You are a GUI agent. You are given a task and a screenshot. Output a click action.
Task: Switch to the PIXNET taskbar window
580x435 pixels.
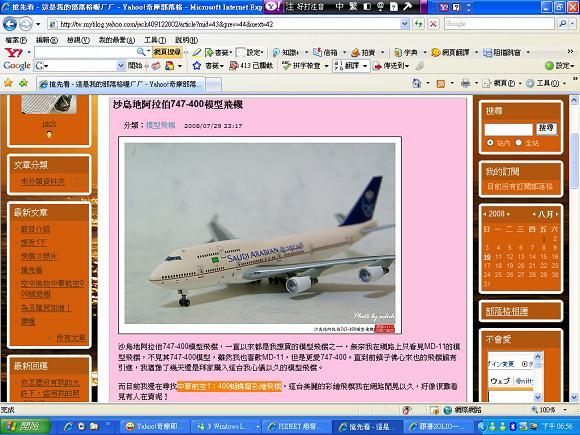coord(298,426)
